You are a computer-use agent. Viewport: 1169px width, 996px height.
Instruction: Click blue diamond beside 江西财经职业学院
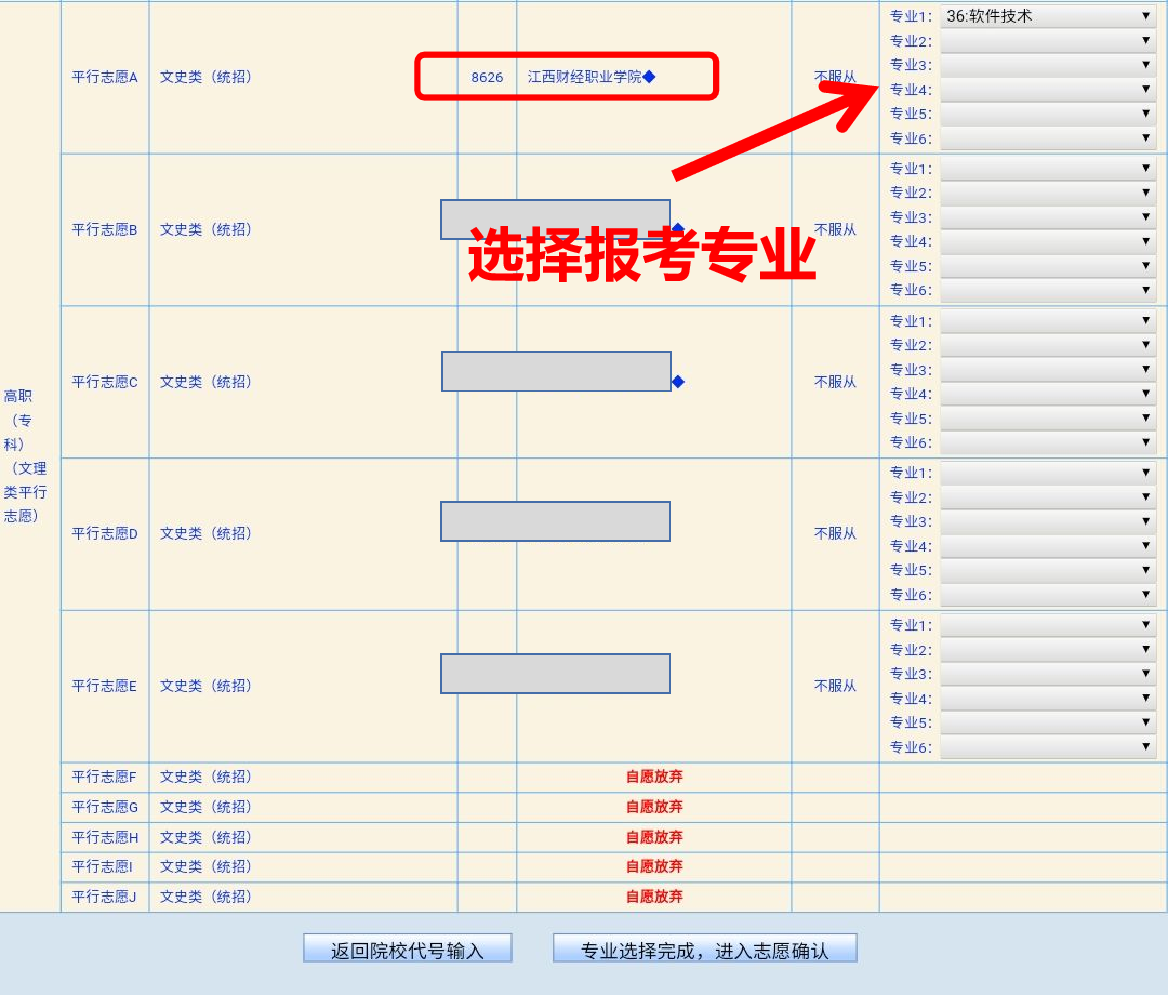649,77
